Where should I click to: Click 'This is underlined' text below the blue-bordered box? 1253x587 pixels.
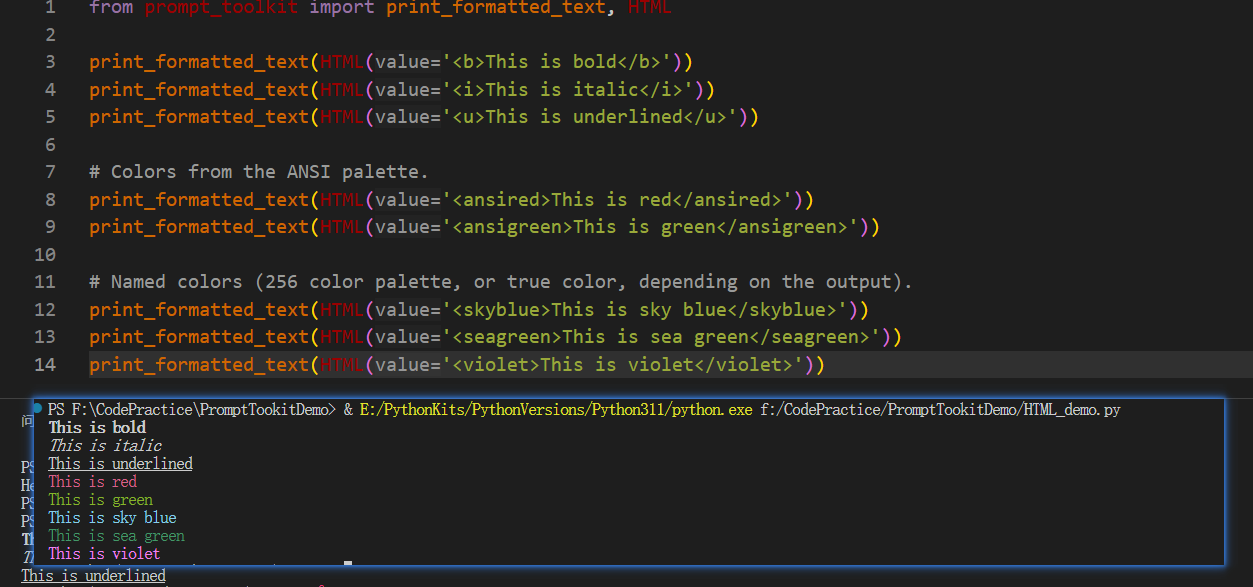point(94,576)
